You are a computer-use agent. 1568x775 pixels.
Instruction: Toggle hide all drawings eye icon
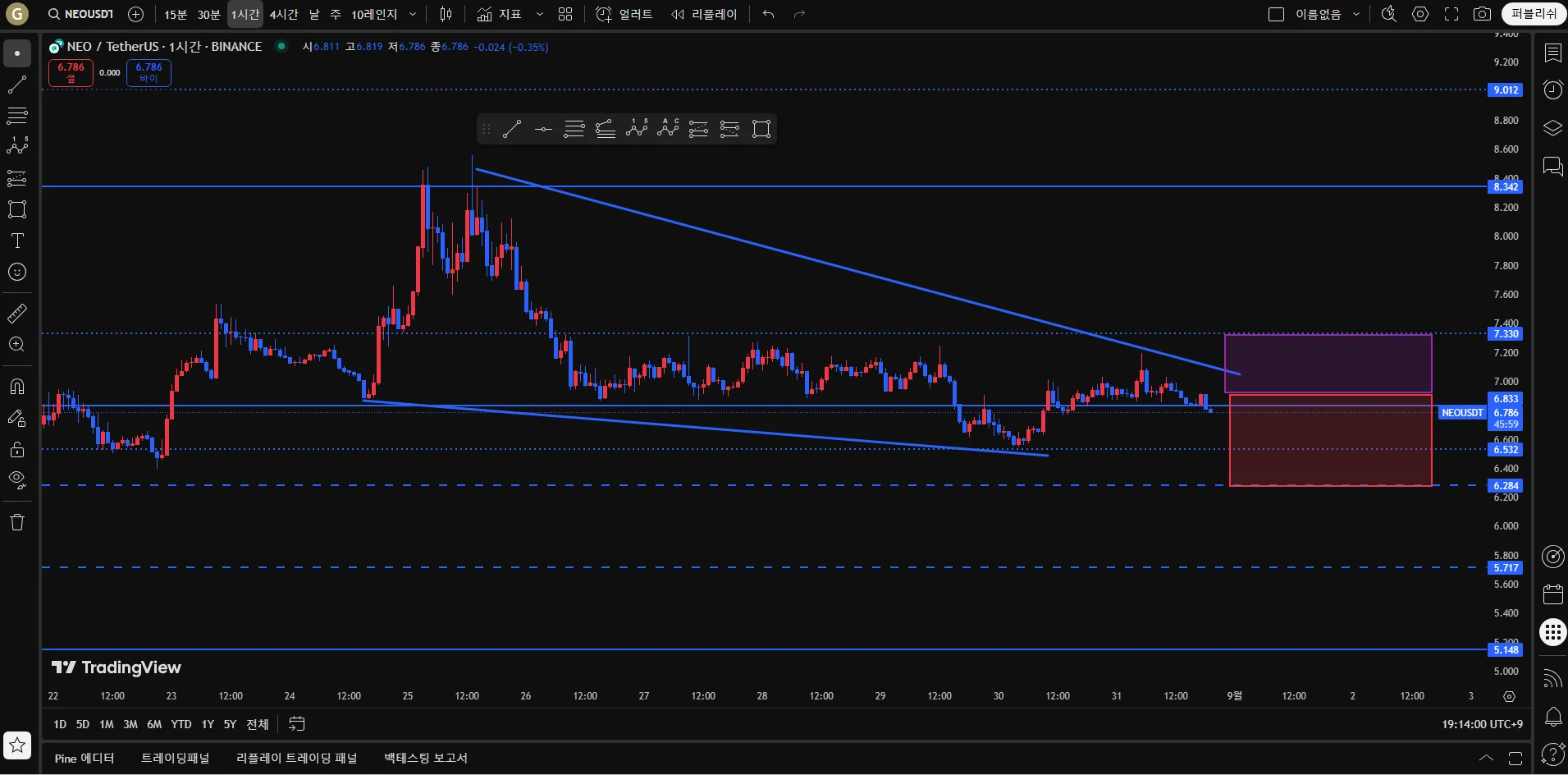[x=17, y=480]
